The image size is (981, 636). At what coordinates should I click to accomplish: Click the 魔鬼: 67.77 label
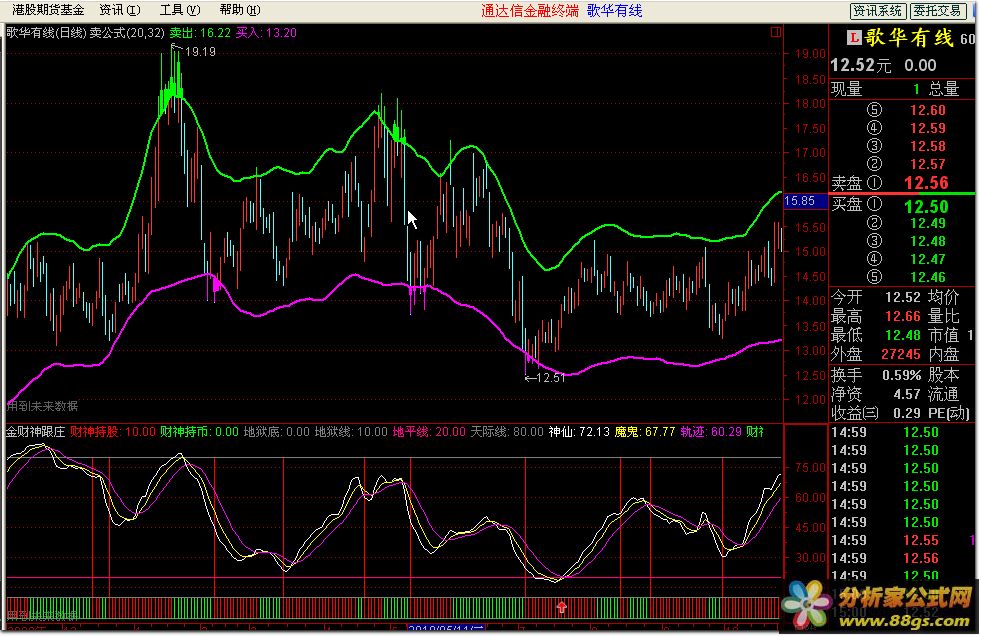click(645, 432)
